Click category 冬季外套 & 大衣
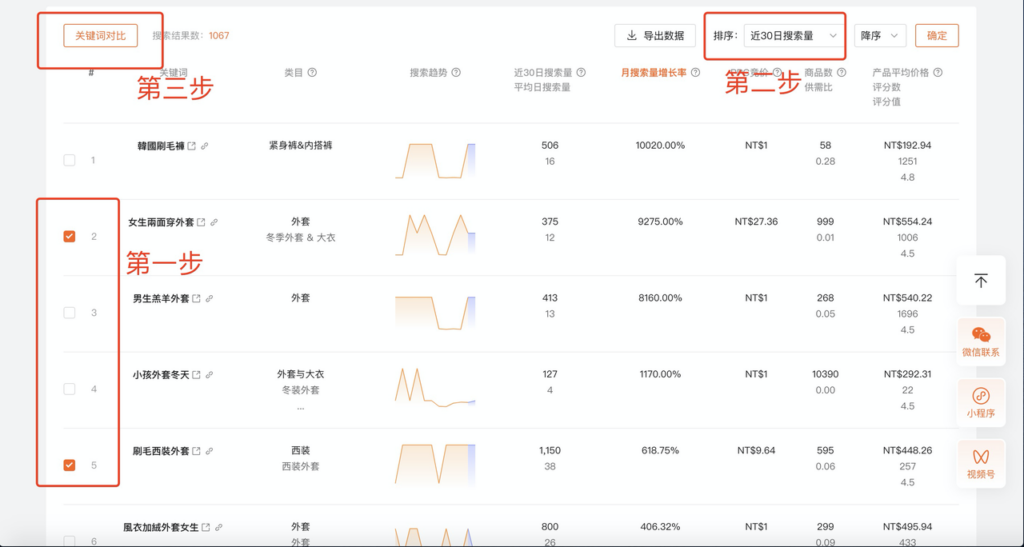 (300, 238)
